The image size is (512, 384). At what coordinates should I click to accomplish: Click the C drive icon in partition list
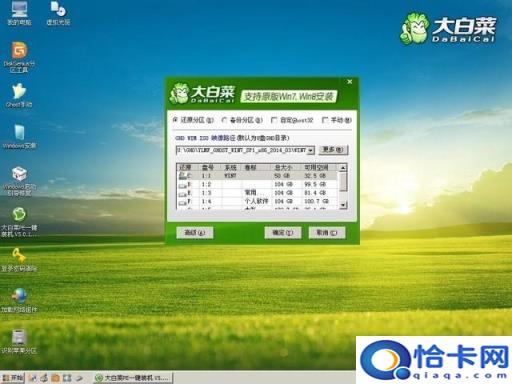[183, 175]
